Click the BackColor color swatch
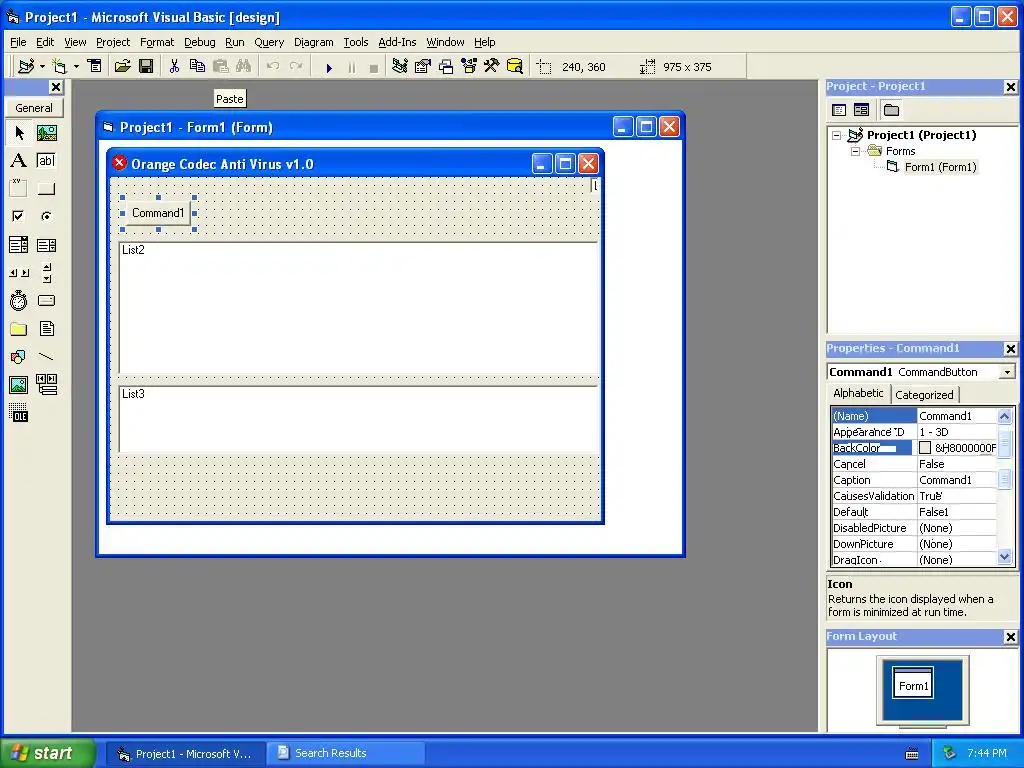The image size is (1024, 768). click(925, 448)
